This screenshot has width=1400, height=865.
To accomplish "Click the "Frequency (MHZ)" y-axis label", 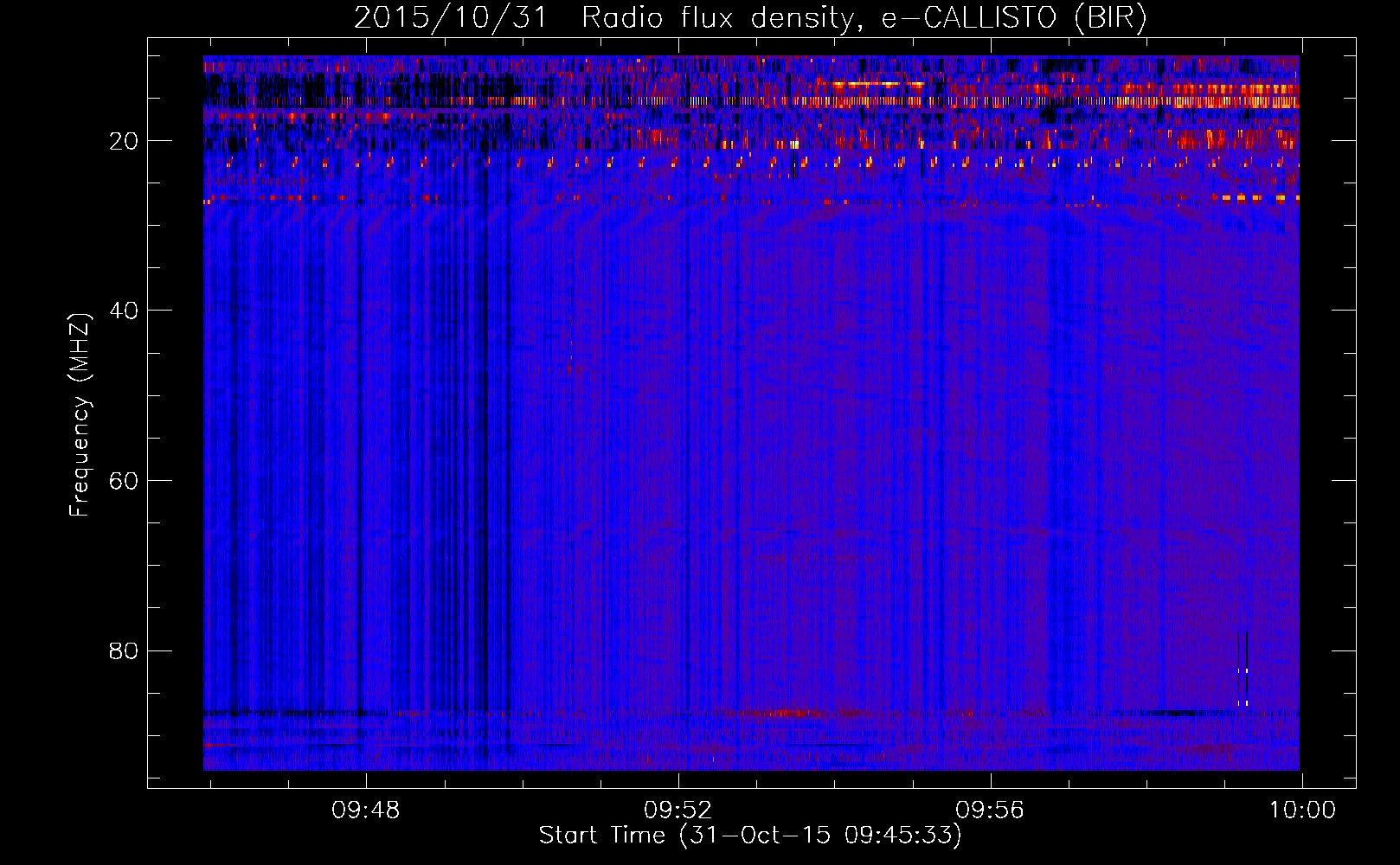I will 80,416.
